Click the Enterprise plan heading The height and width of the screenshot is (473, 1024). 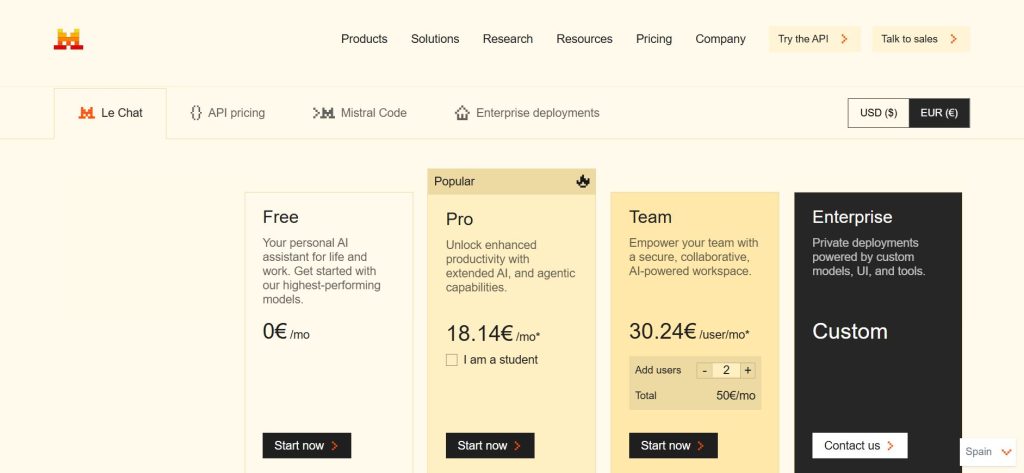[x=852, y=217]
